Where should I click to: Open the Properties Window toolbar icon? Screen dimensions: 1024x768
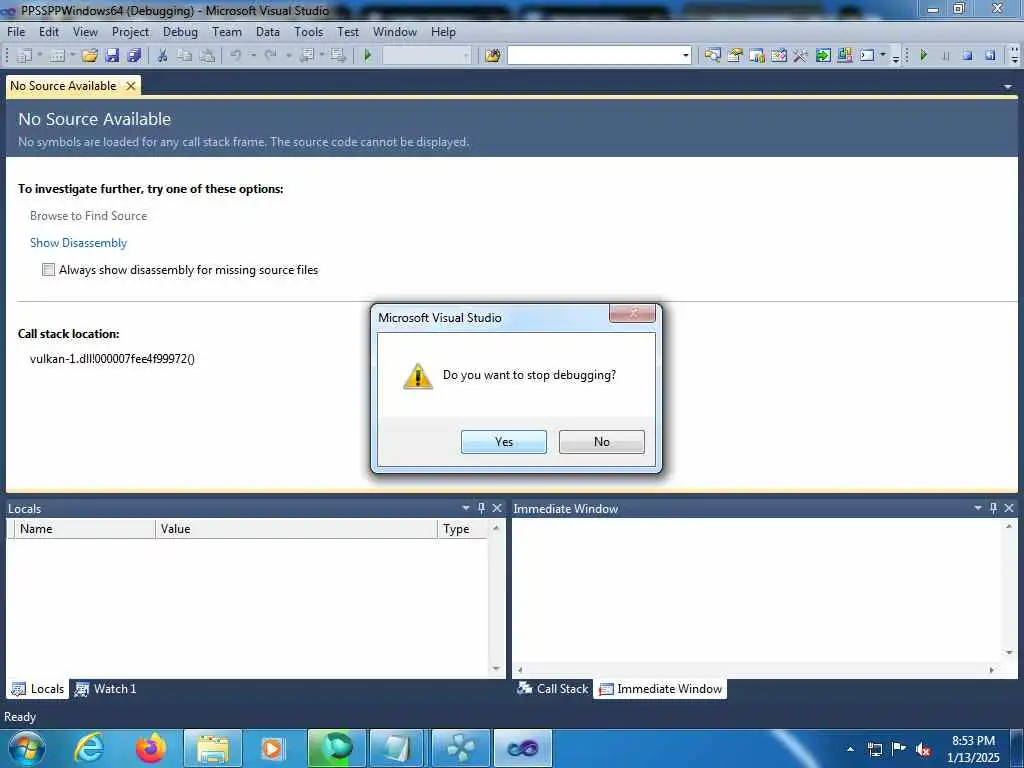(x=735, y=56)
